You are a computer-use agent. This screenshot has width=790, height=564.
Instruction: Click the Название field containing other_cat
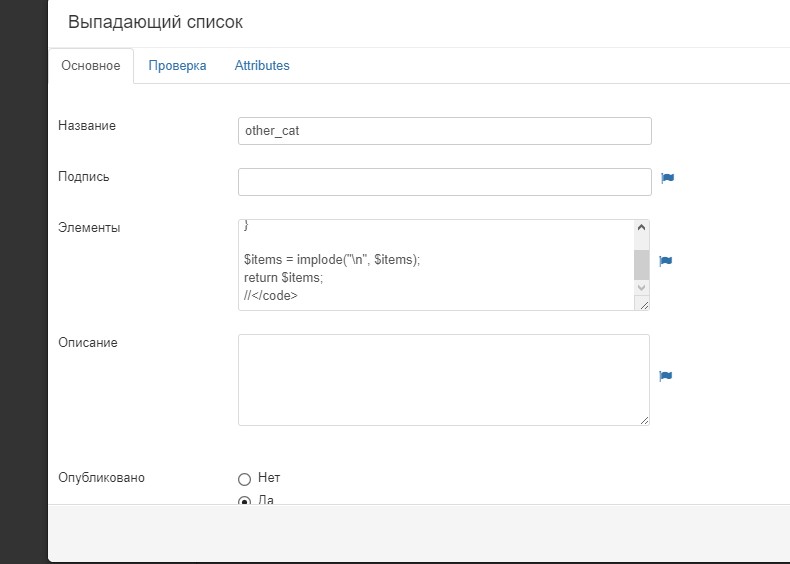click(x=444, y=131)
